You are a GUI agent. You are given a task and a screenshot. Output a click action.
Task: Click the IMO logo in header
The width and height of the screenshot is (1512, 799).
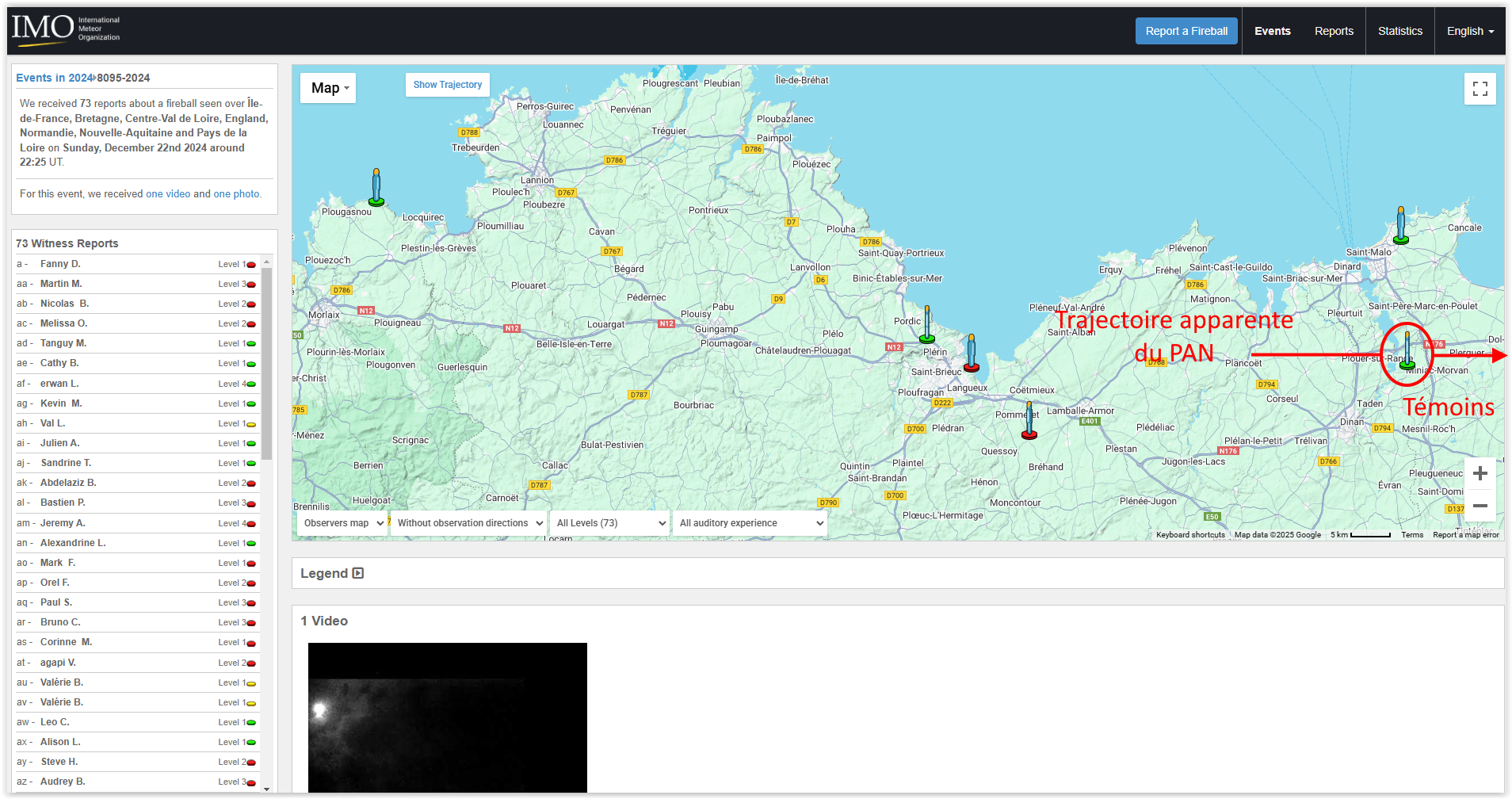click(65, 29)
